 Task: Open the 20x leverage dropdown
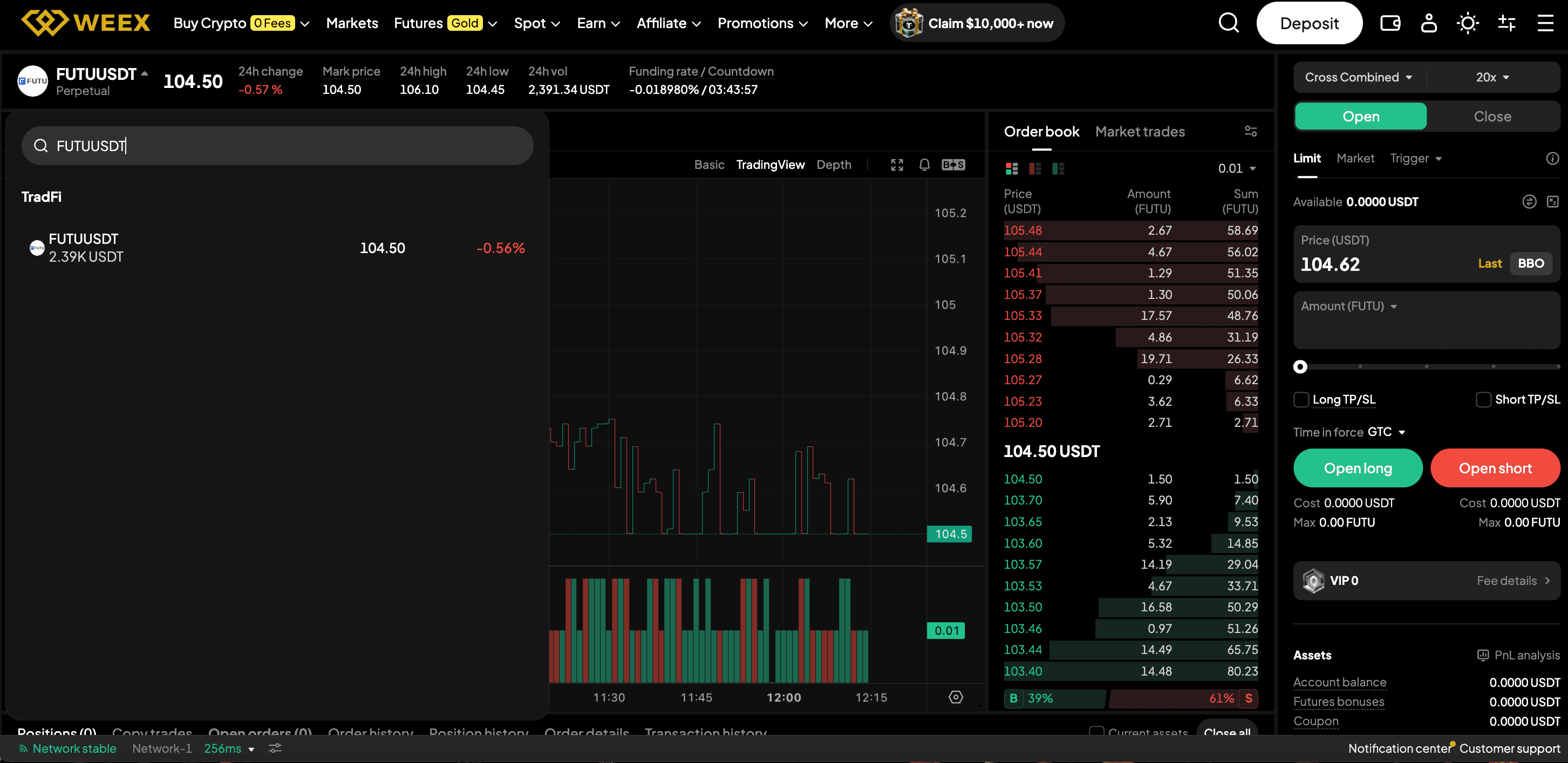[1492, 77]
